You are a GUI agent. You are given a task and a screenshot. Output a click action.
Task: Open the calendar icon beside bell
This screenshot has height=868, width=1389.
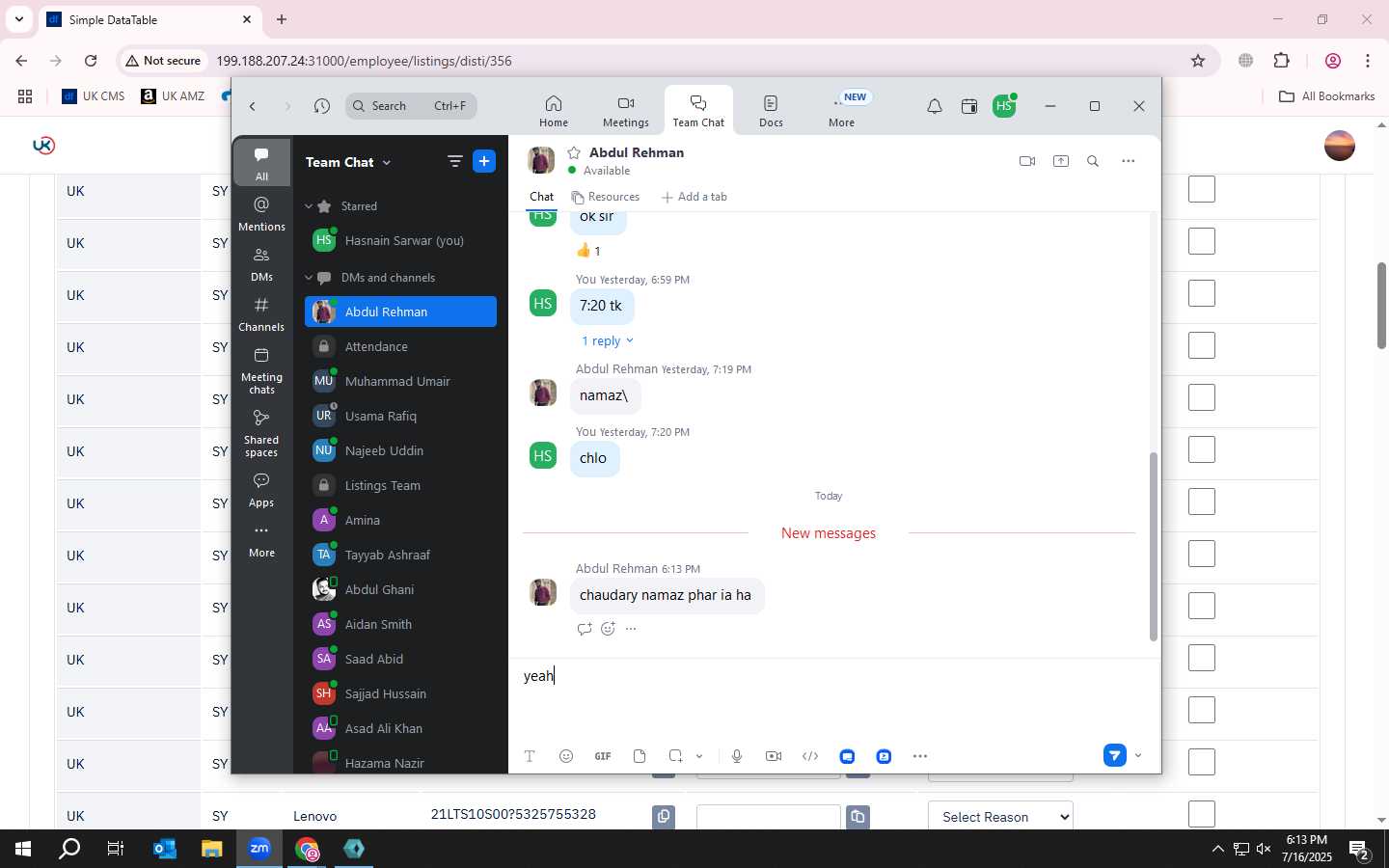(x=969, y=106)
